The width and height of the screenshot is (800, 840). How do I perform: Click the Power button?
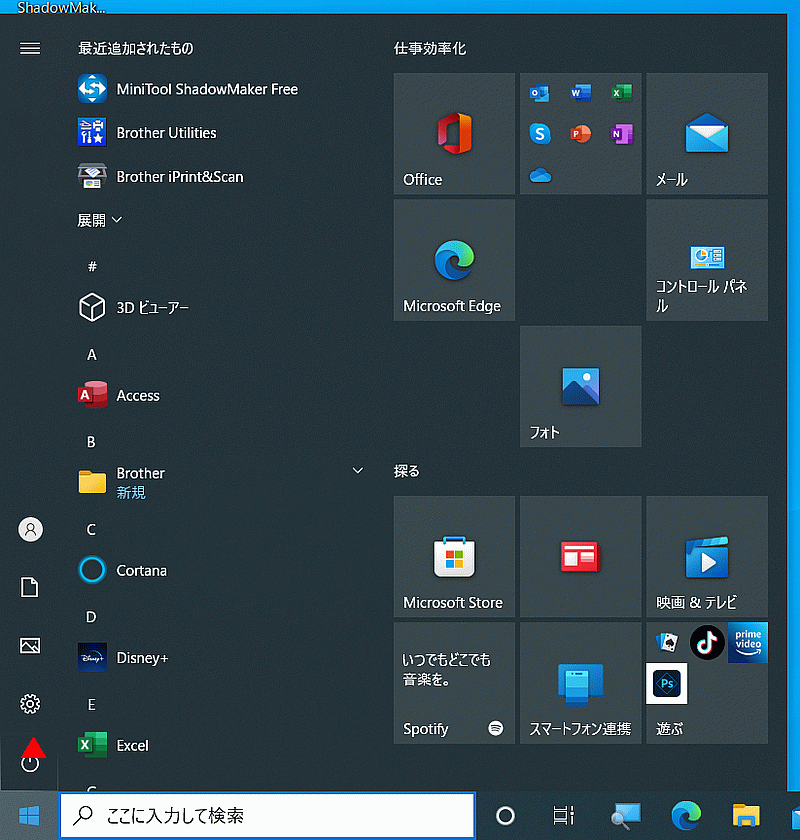30,763
